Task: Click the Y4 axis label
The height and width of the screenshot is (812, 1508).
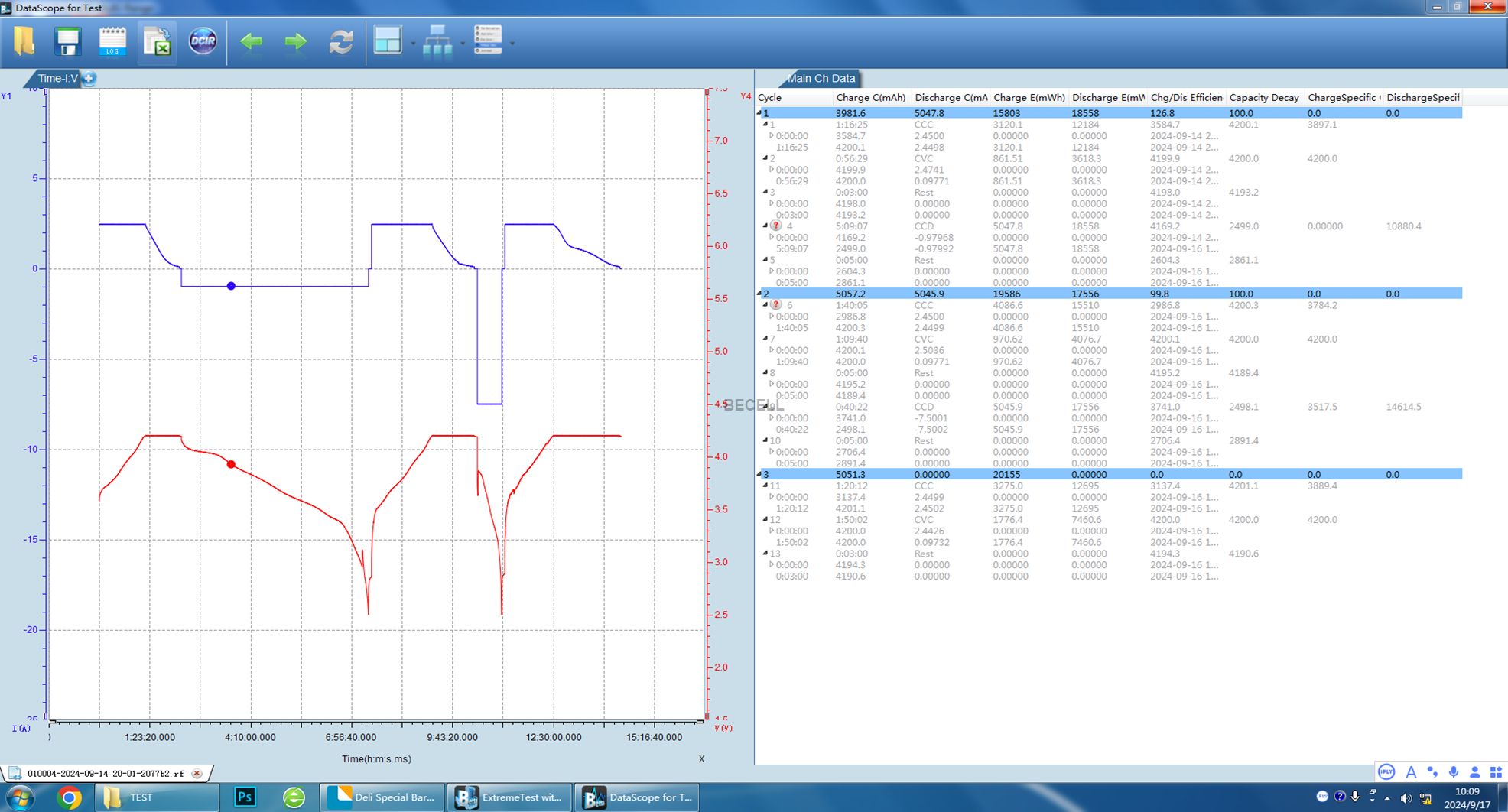Action: [x=746, y=96]
